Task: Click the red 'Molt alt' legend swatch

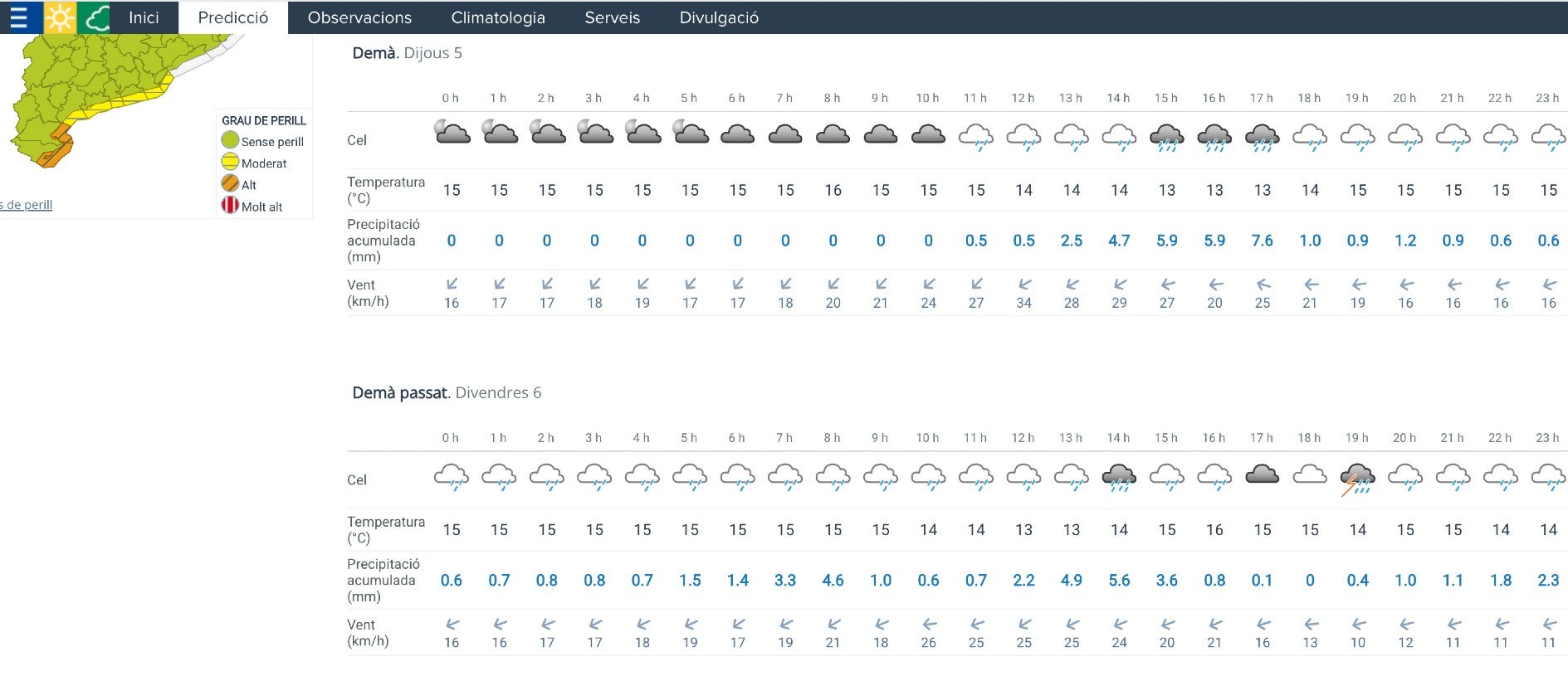Action: [x=230, y=206]
